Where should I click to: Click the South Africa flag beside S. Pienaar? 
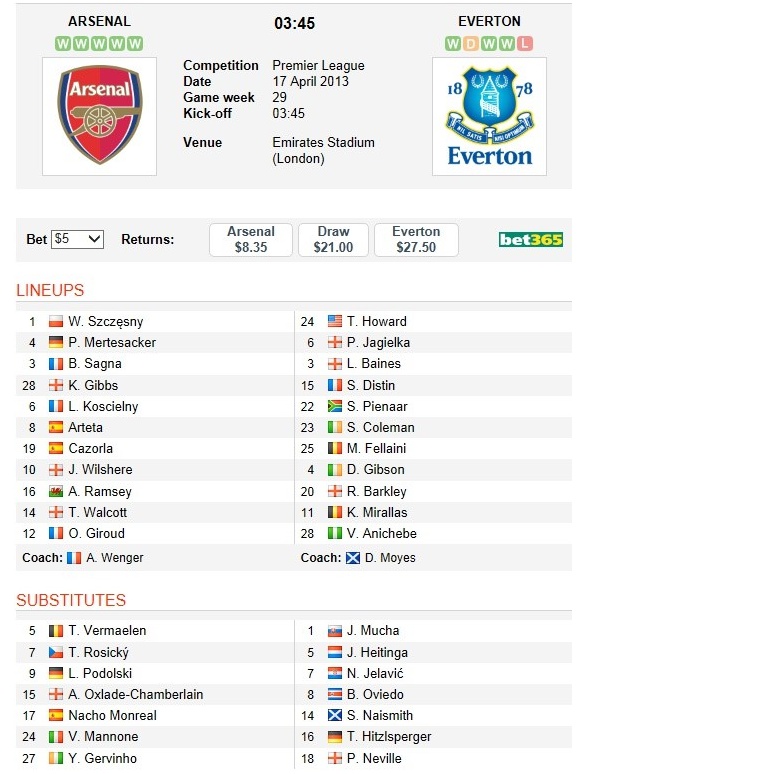[x=335, y=406]
